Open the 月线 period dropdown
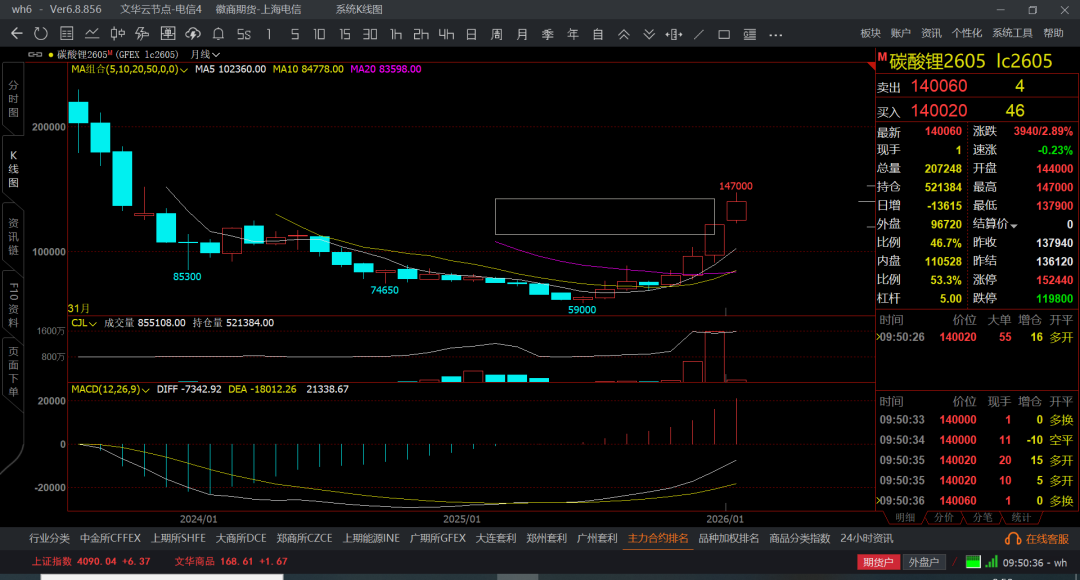The height and width of the screenshot is (580, 1080). [205, 54]
